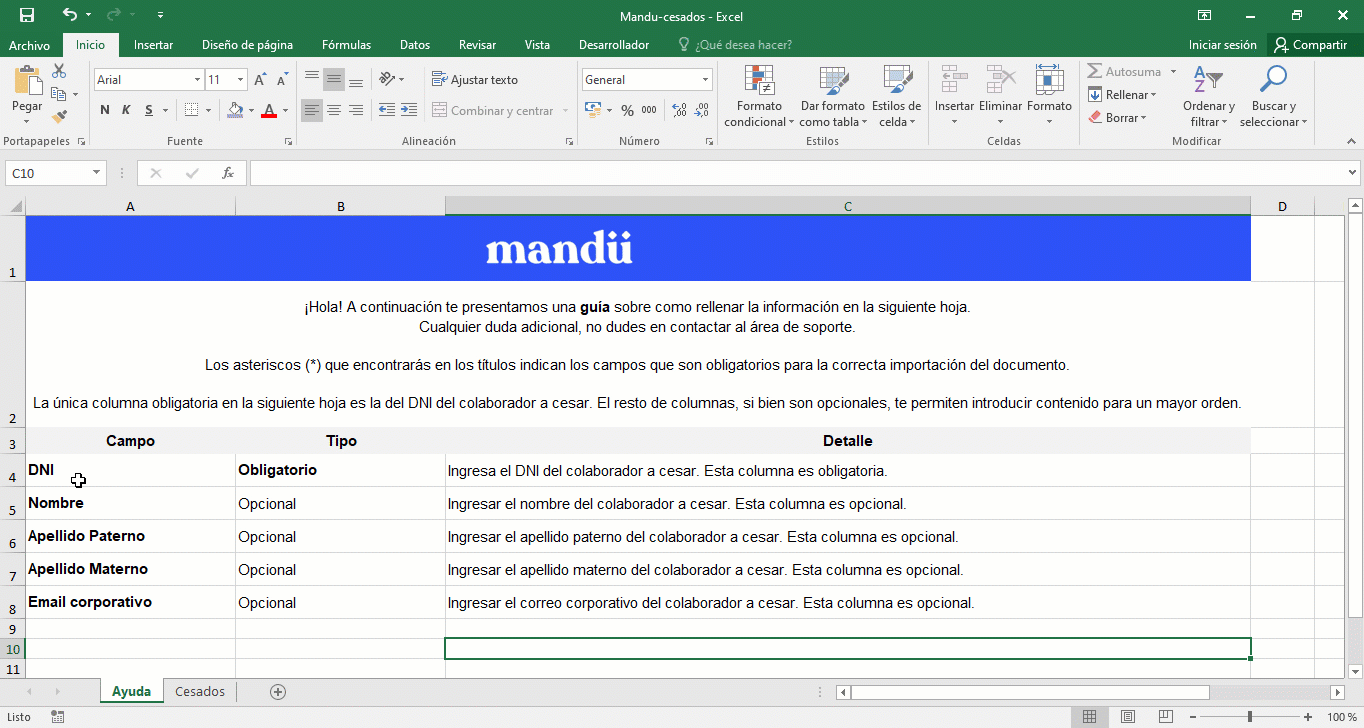Click the Eliminar cells button
Screen dimensions: 1364x728
click(x=1000, y=97)
